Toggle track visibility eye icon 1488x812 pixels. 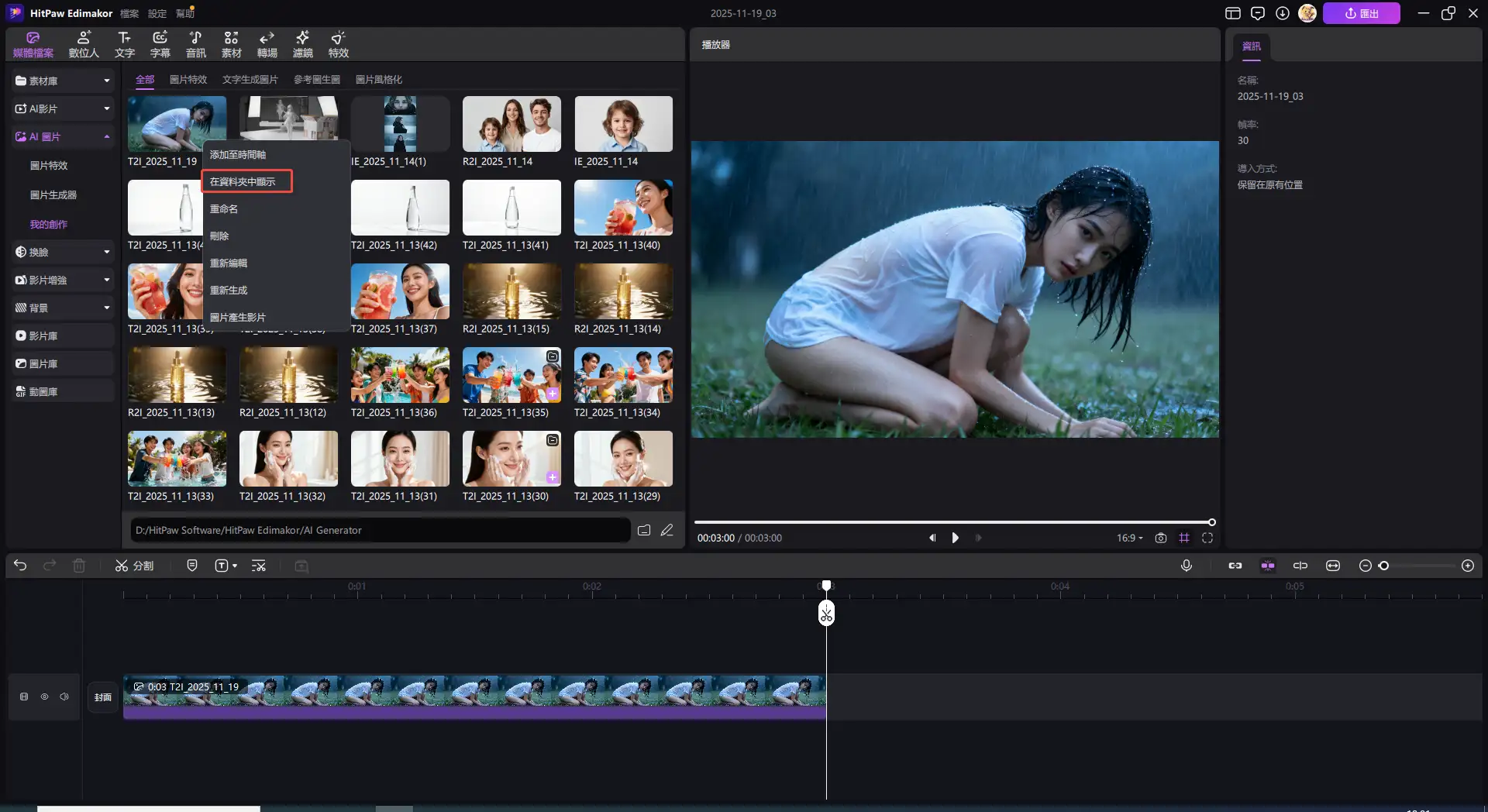(x=44, y=697)
